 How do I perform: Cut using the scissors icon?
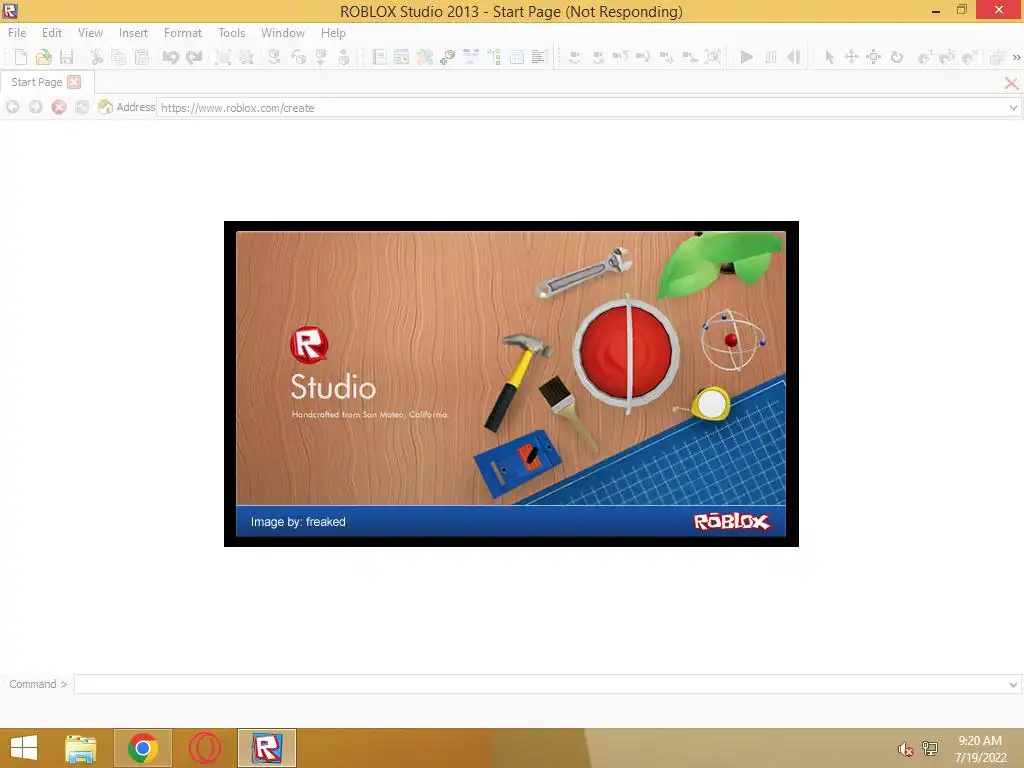coord(97,57)
